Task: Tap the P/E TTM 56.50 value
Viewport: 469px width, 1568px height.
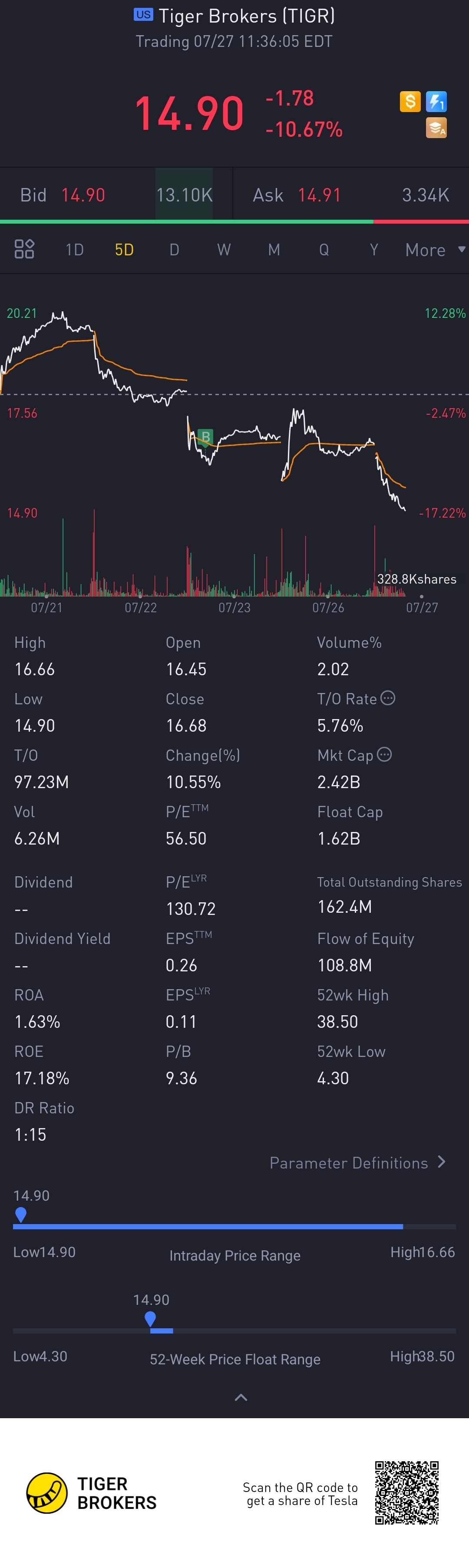Action: click(x=186, y=838)
